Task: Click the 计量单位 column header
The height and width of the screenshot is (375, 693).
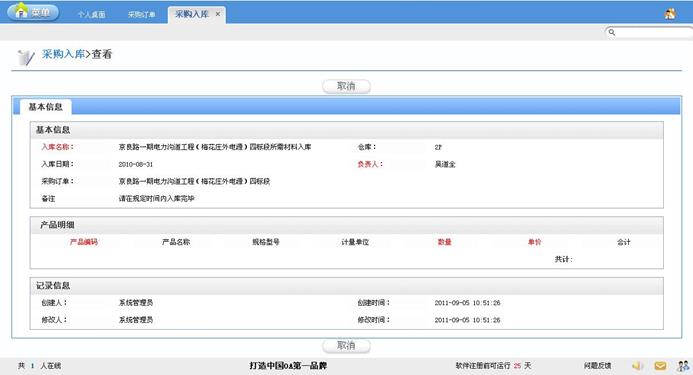Action: pyautogui.click(x=355, y=242)
